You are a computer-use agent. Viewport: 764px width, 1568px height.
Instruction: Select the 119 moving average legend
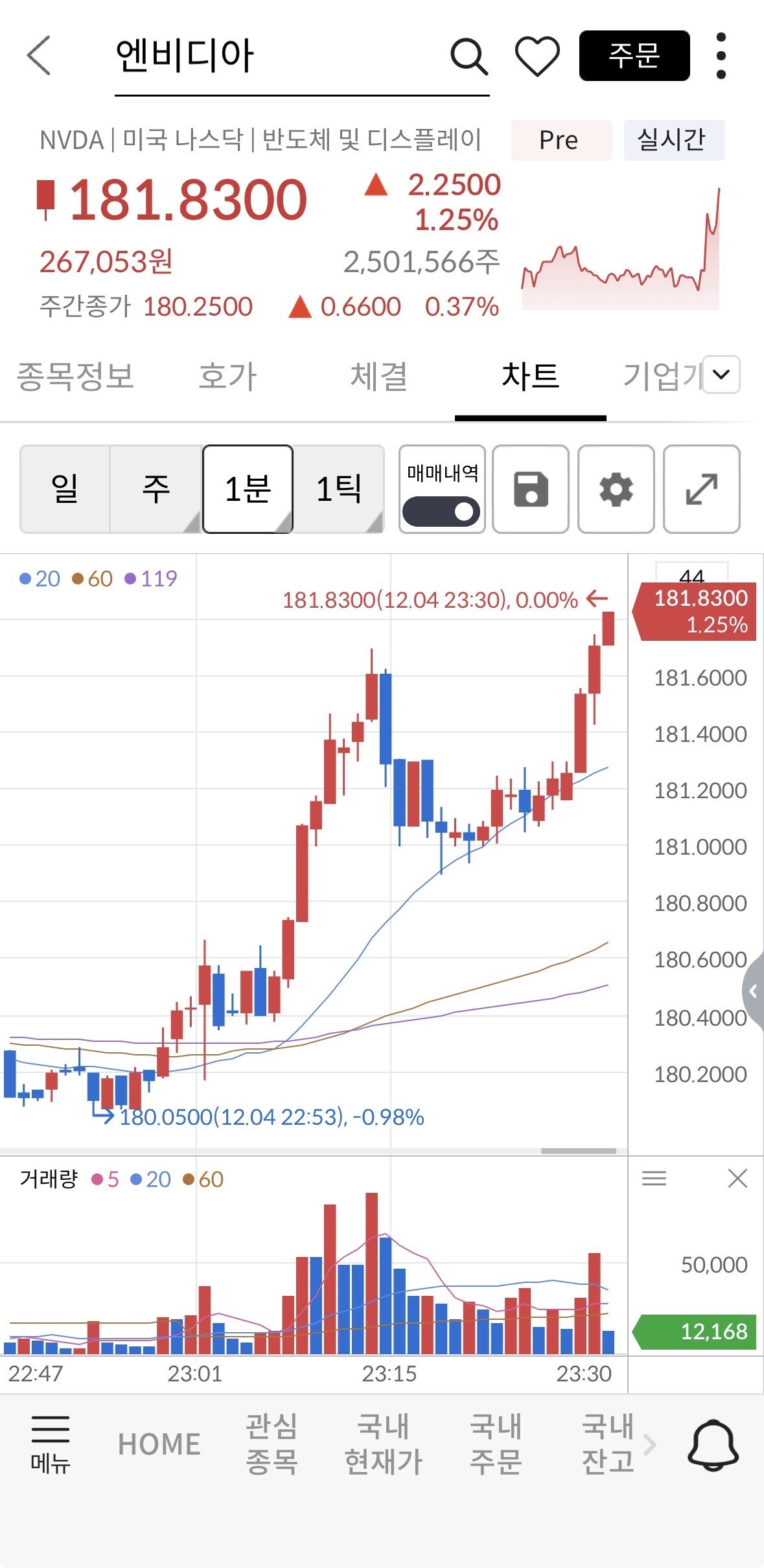point(151,579)
